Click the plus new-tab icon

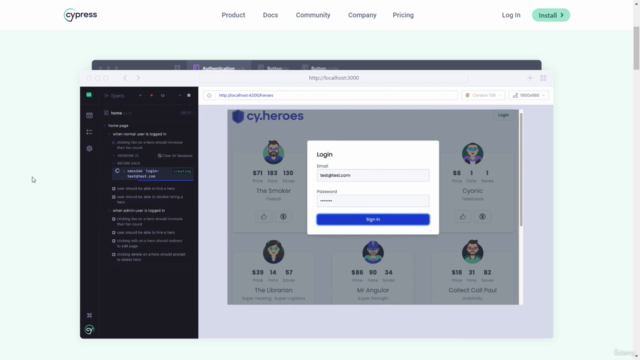[x=529, y=78]
